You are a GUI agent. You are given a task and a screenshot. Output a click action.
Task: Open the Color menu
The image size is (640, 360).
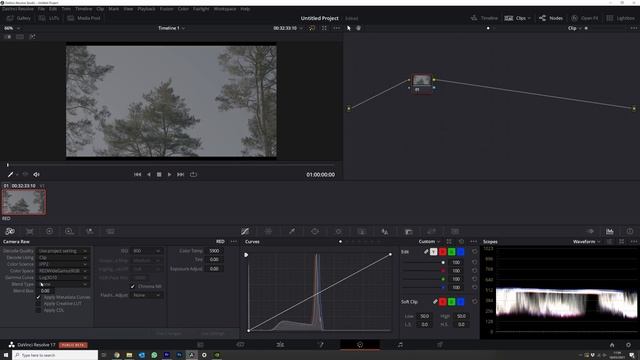[183, 9]
